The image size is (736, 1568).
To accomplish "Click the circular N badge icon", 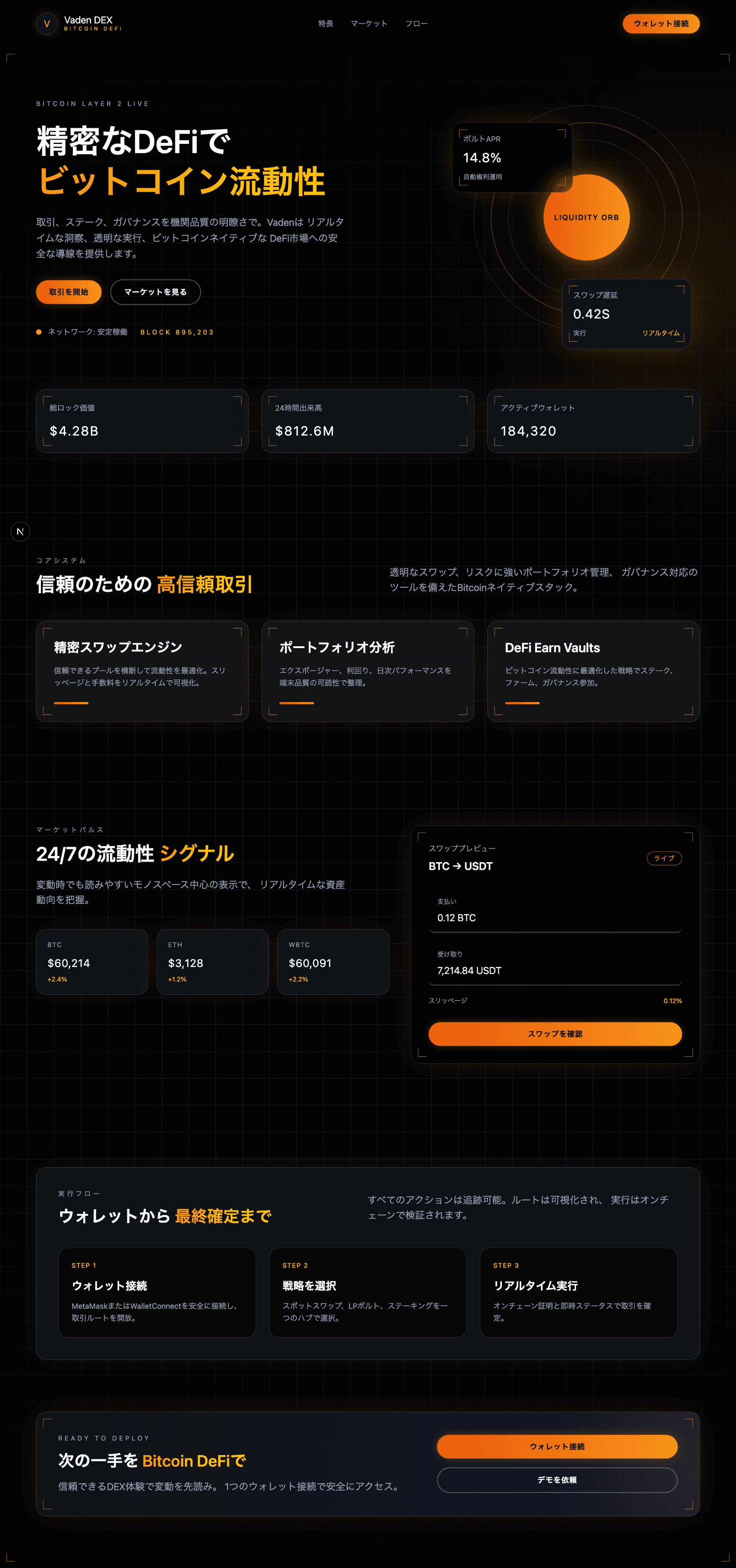I will pyautogui.click(x=20, y=531).
